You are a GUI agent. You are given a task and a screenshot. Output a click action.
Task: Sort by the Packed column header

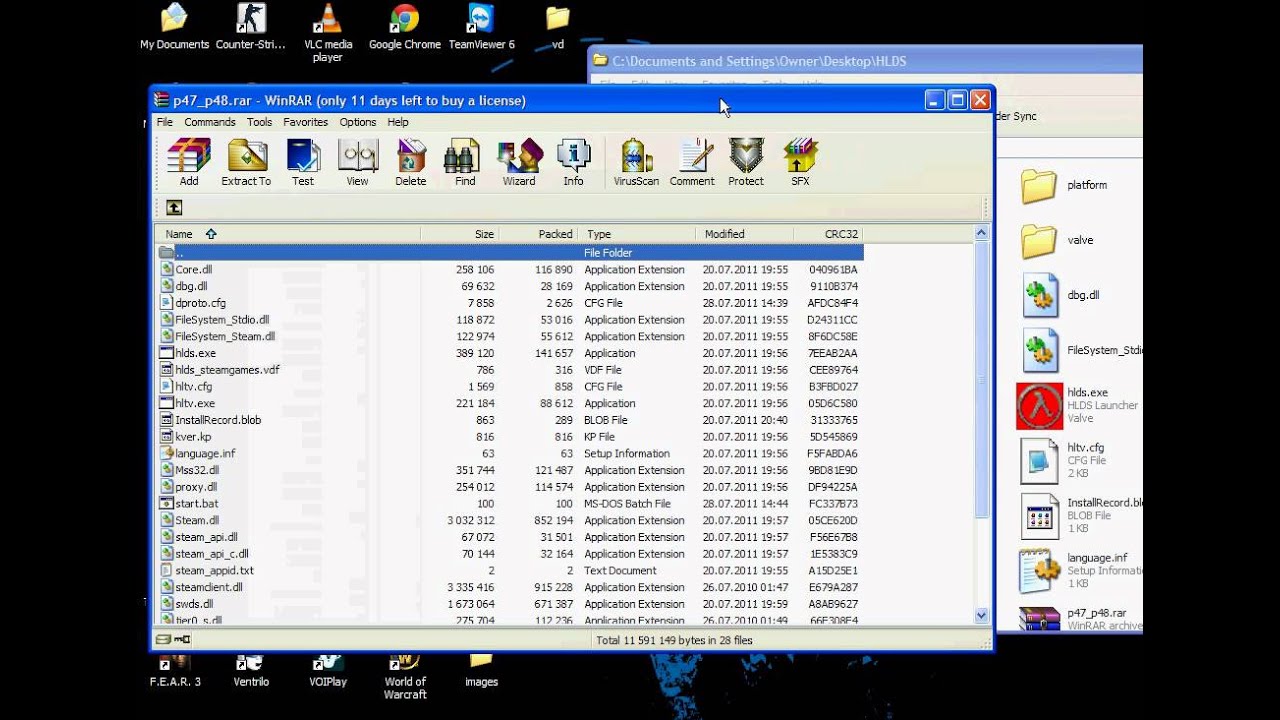(x=539, y=234)
